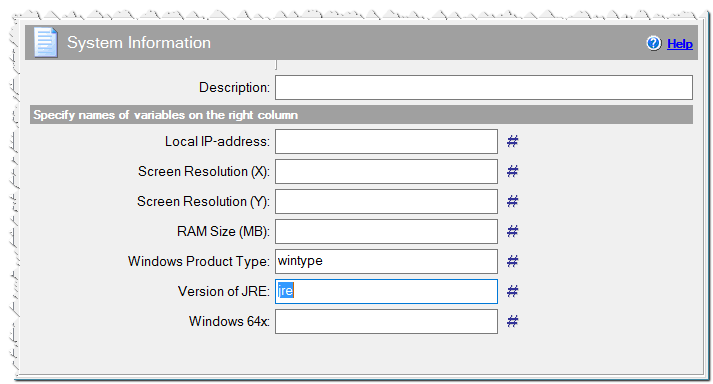Click the System Information document icon
The image size is (713, 384).
[x=46, y=43]
